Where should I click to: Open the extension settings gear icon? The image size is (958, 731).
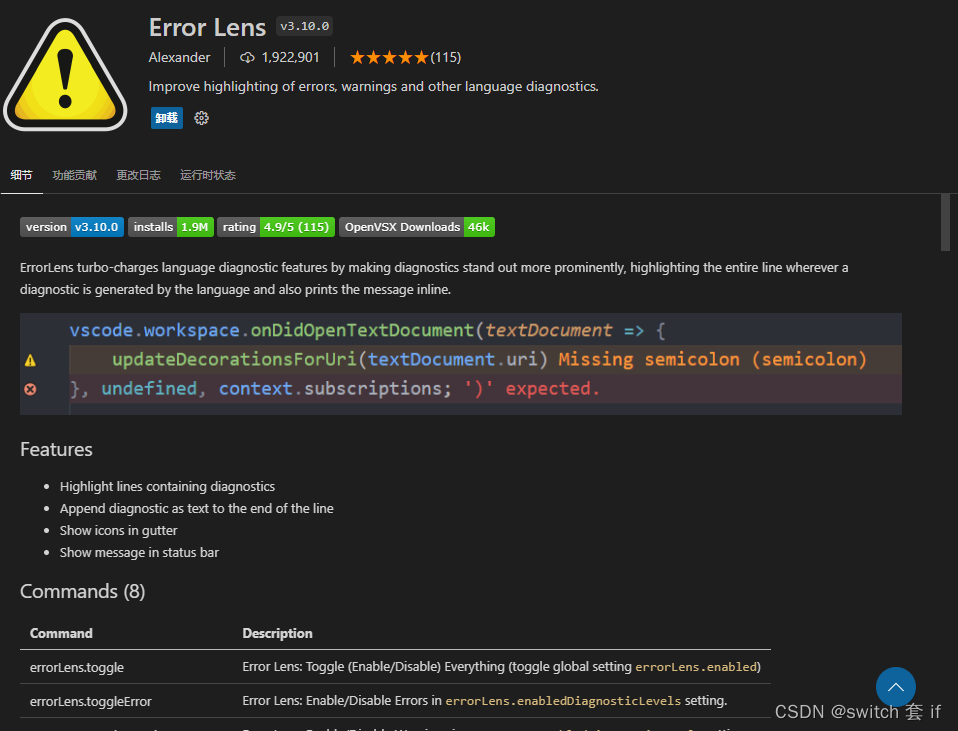click(200, 118)
